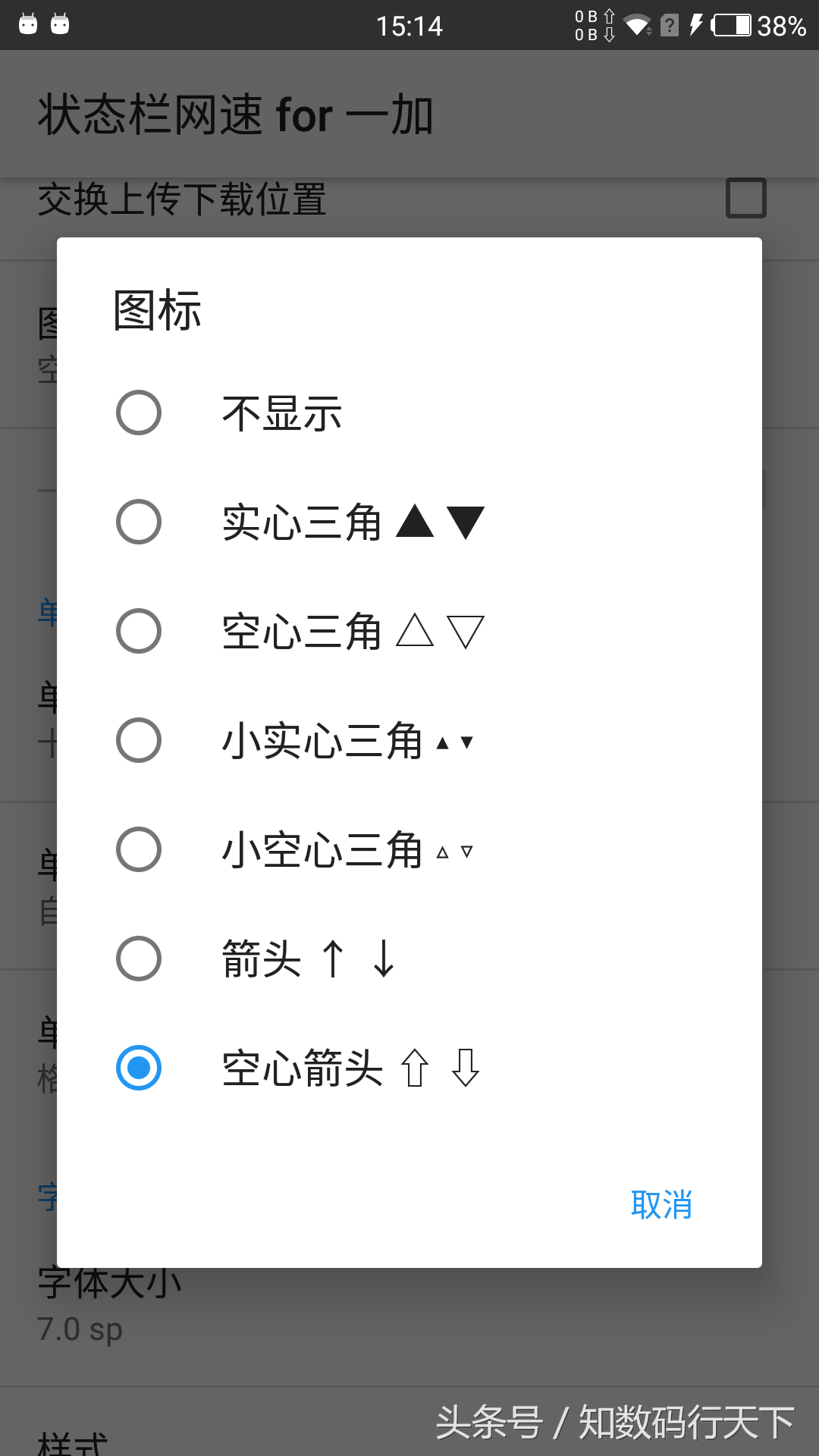Select the 小空心三角 radio option
This screenshot has height=1456, width=819.
pos(139,849)
